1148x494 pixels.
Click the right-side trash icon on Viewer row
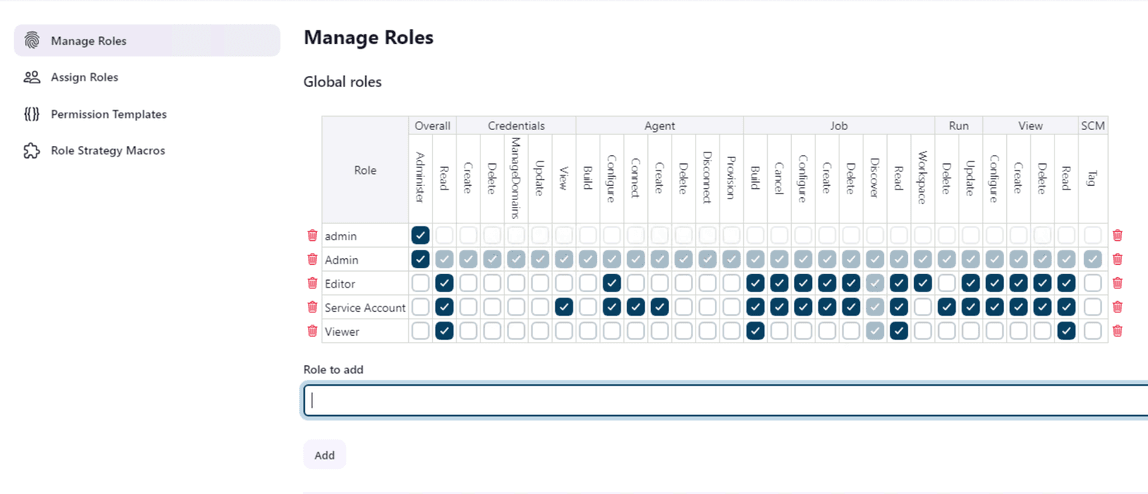click(1117, 331)
